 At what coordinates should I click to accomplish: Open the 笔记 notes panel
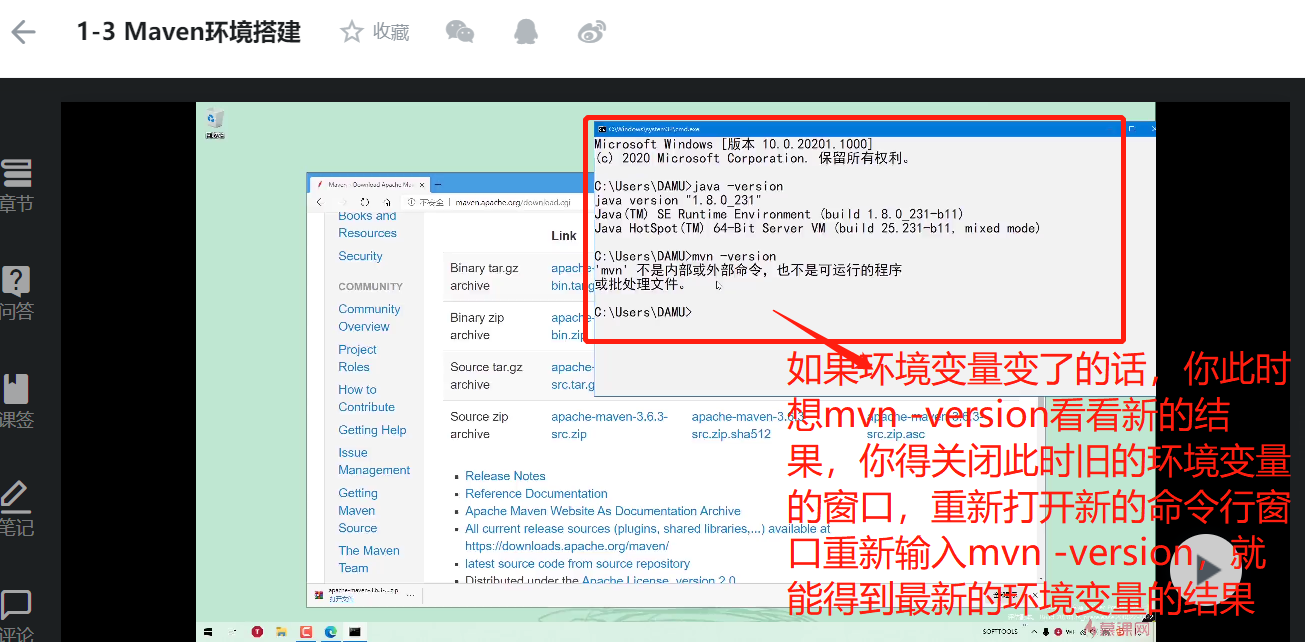[x=16, y=508]
